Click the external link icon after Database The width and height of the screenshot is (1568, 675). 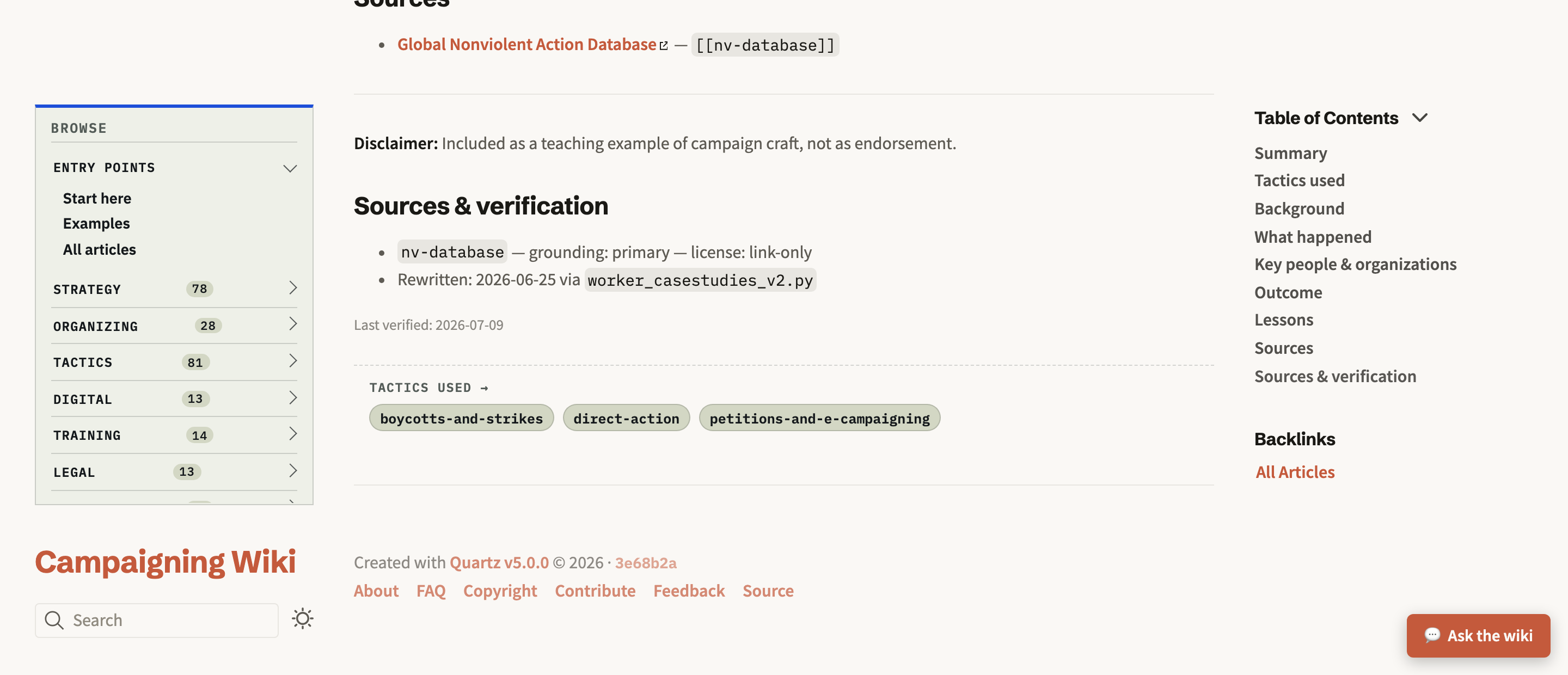click(664, 46)
